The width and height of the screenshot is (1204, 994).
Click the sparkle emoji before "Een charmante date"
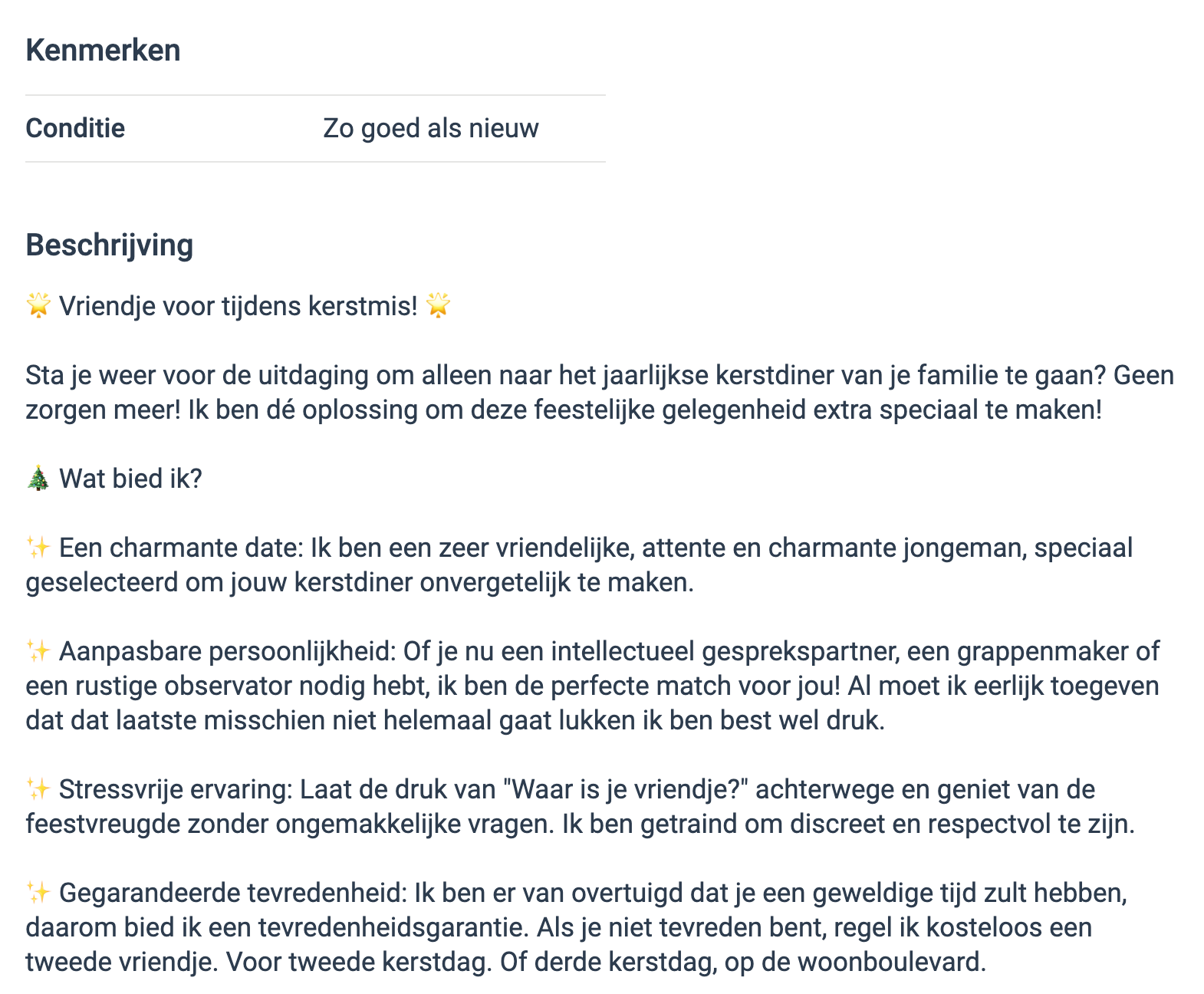38,548
